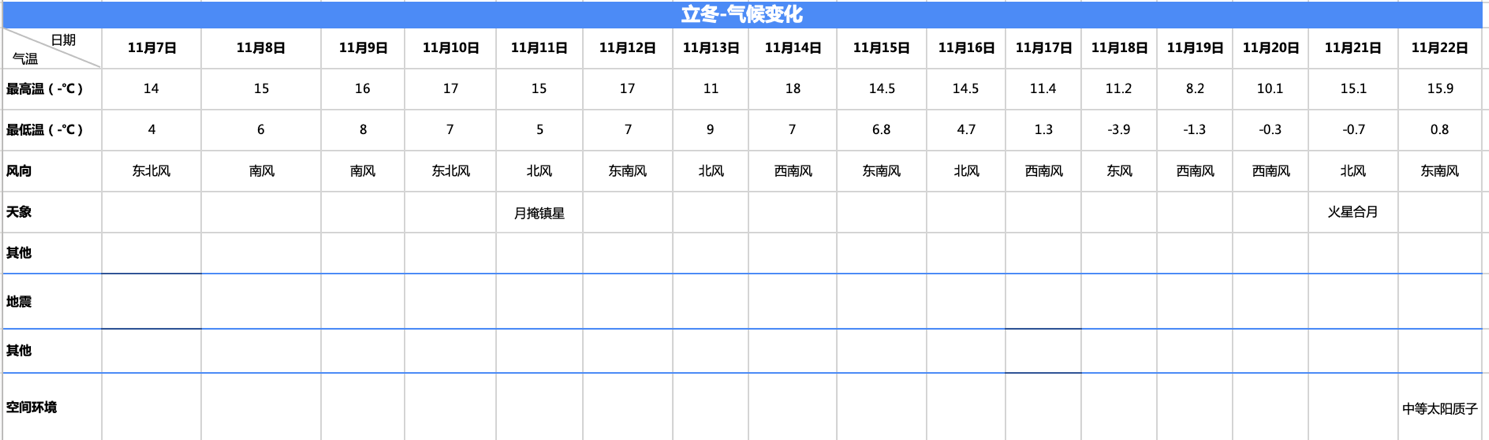Click the low temperature cell 4.7
Image resolution: width=1489 pixels, height=440 pixels.
pyautogui.click(x=966, y=130)
